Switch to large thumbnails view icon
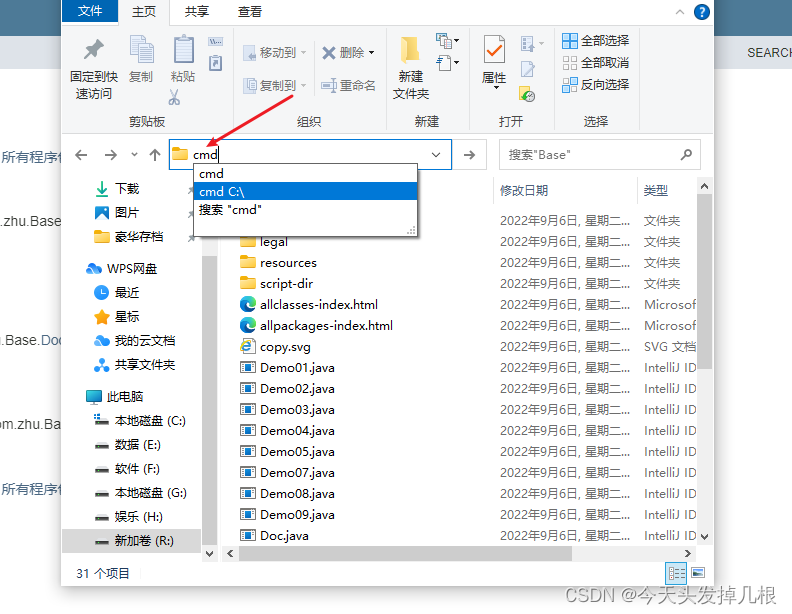 pyautogui.click(x=698, y=573)
